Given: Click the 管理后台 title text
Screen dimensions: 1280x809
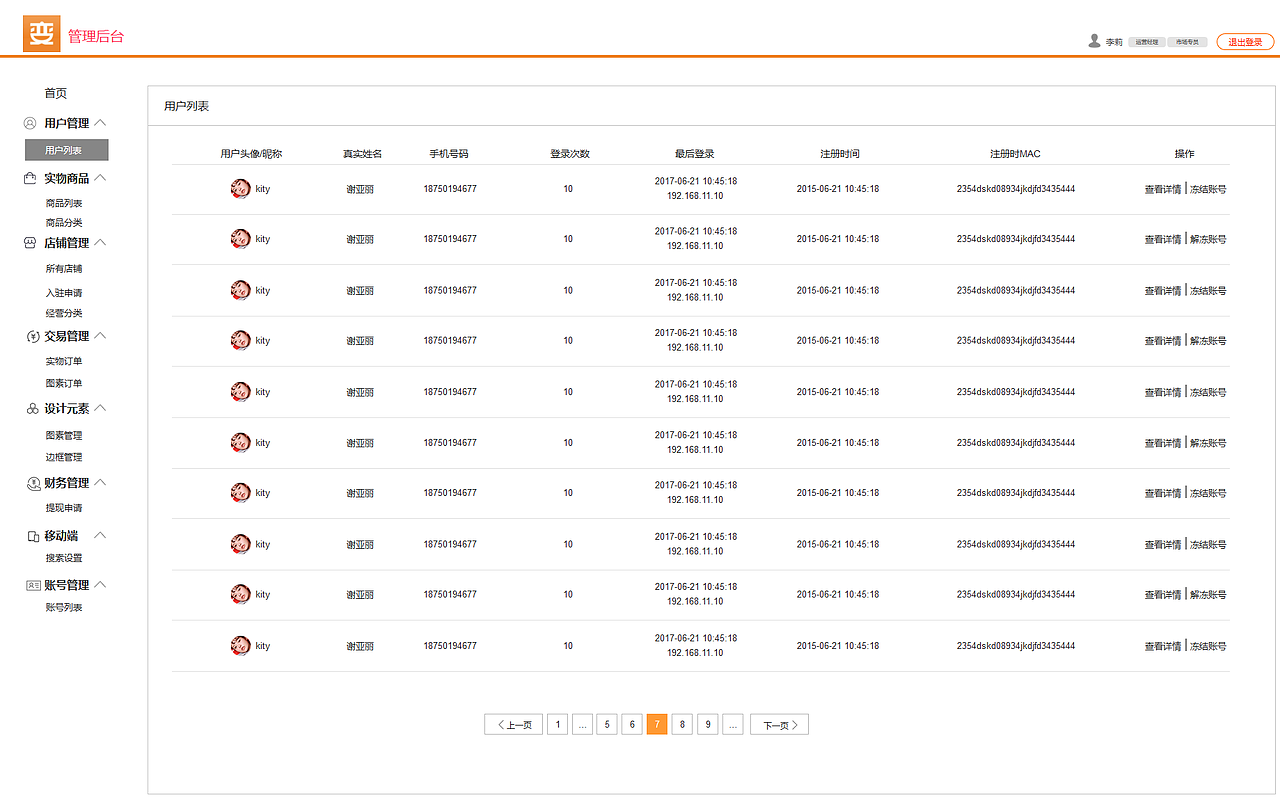Looking at the screenshot, I should [96, 36].
